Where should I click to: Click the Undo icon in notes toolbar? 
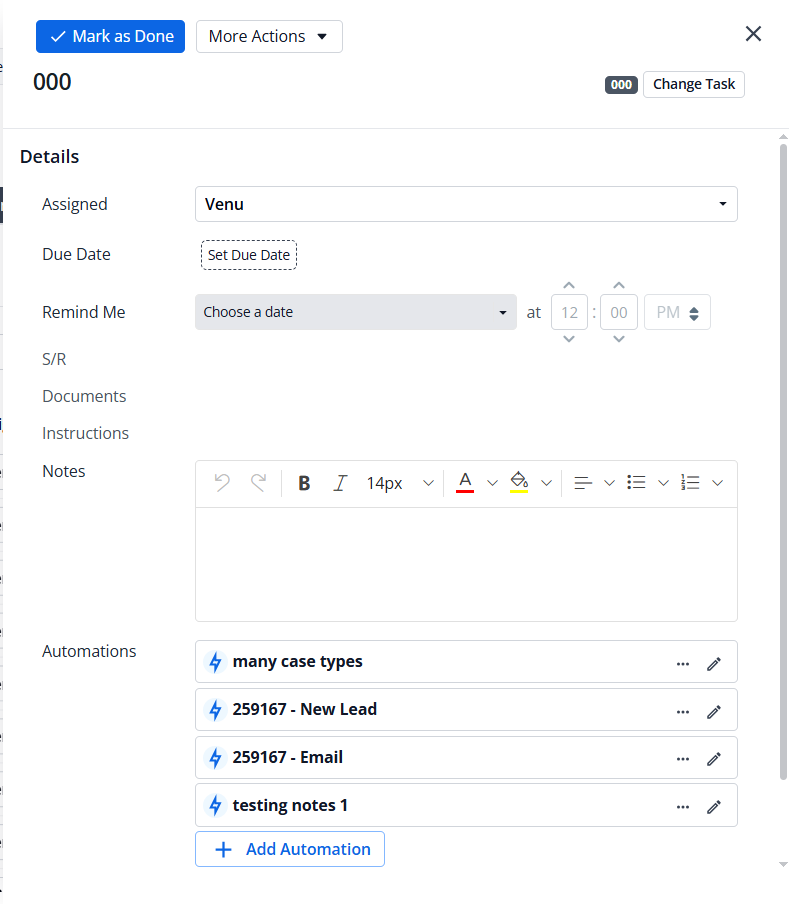(x=222, y=483)
